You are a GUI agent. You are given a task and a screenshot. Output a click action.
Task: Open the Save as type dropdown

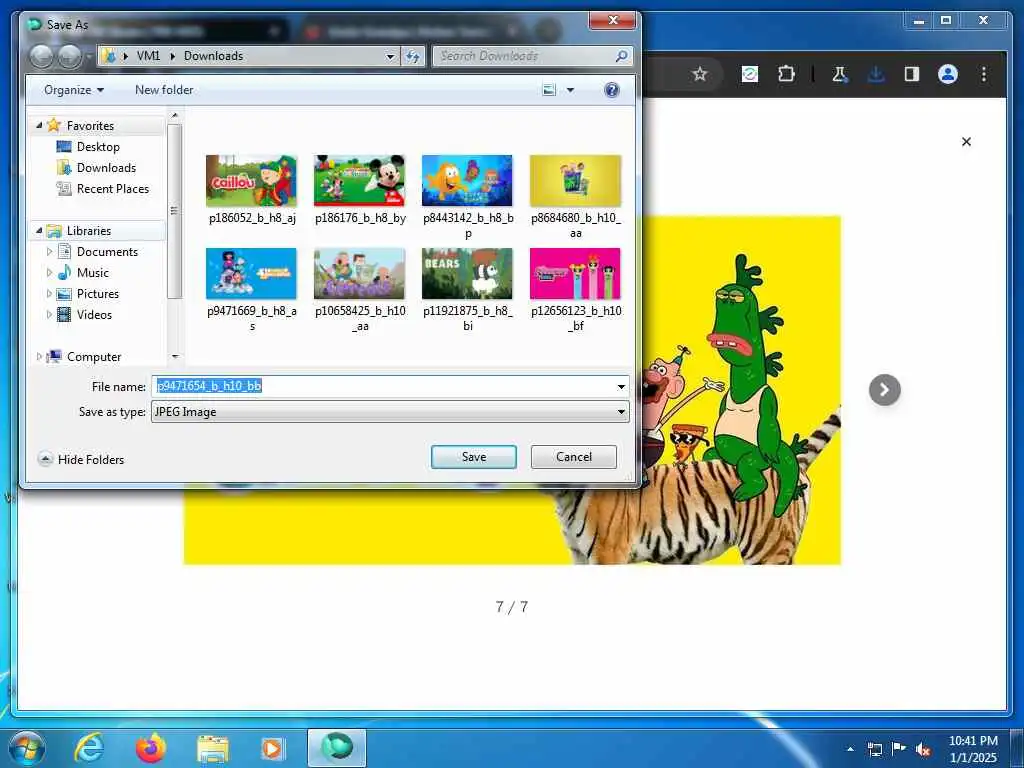pos(621,411)
